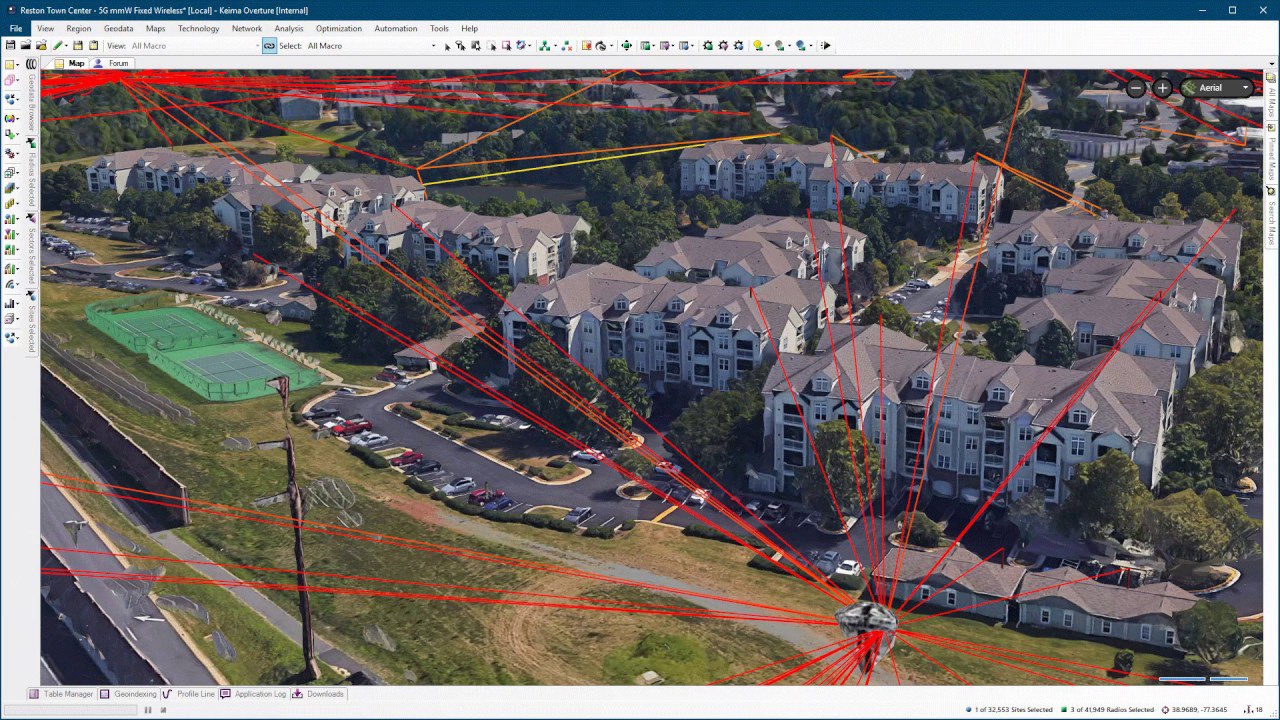Open the Aerial map type dropdown
Image resolution: width=1280 pixels, height=720 pixels.
(x=1217, y=88)
